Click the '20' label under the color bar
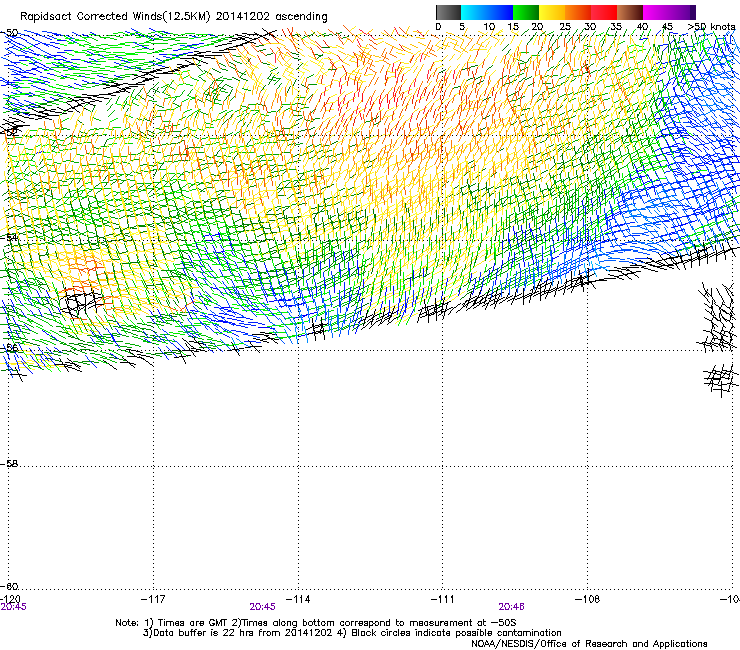This screenshot has width=740, height=650. pyautogui.click(x=537, y=27)
